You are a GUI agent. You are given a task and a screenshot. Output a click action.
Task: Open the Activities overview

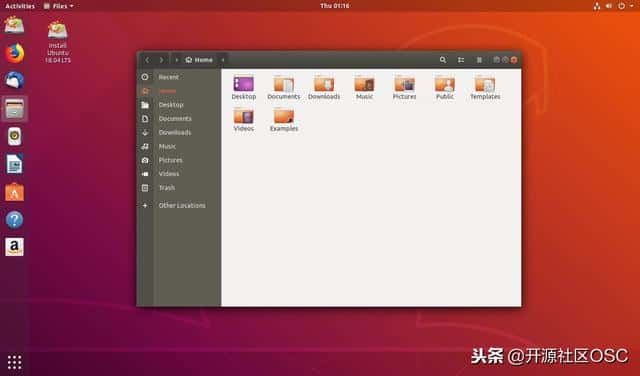tap(20, 6)
